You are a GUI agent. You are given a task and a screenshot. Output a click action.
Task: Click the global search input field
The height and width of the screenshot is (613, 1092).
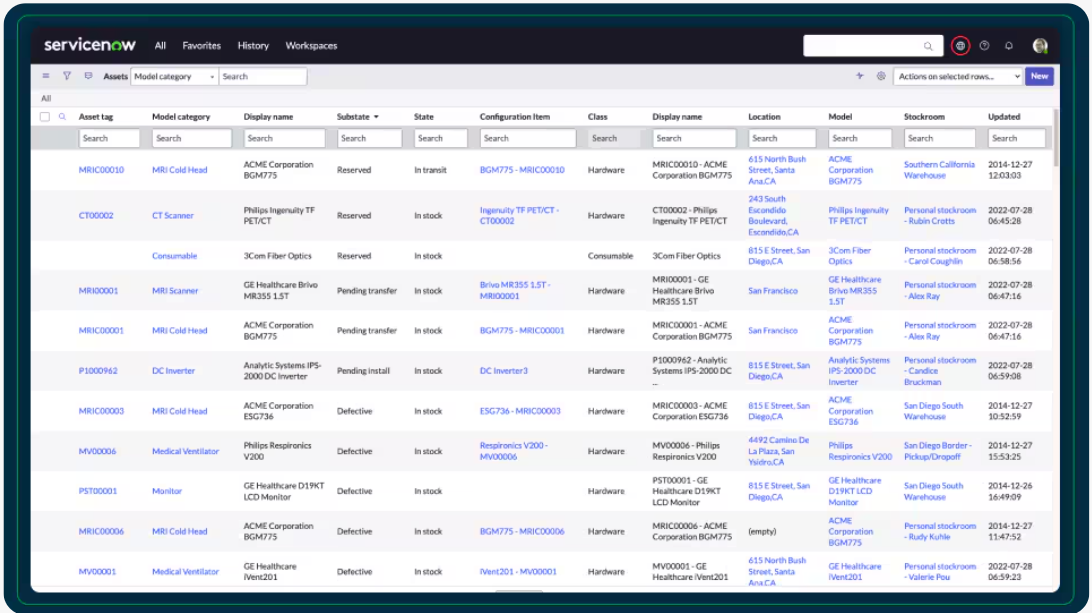click(864, 46)
